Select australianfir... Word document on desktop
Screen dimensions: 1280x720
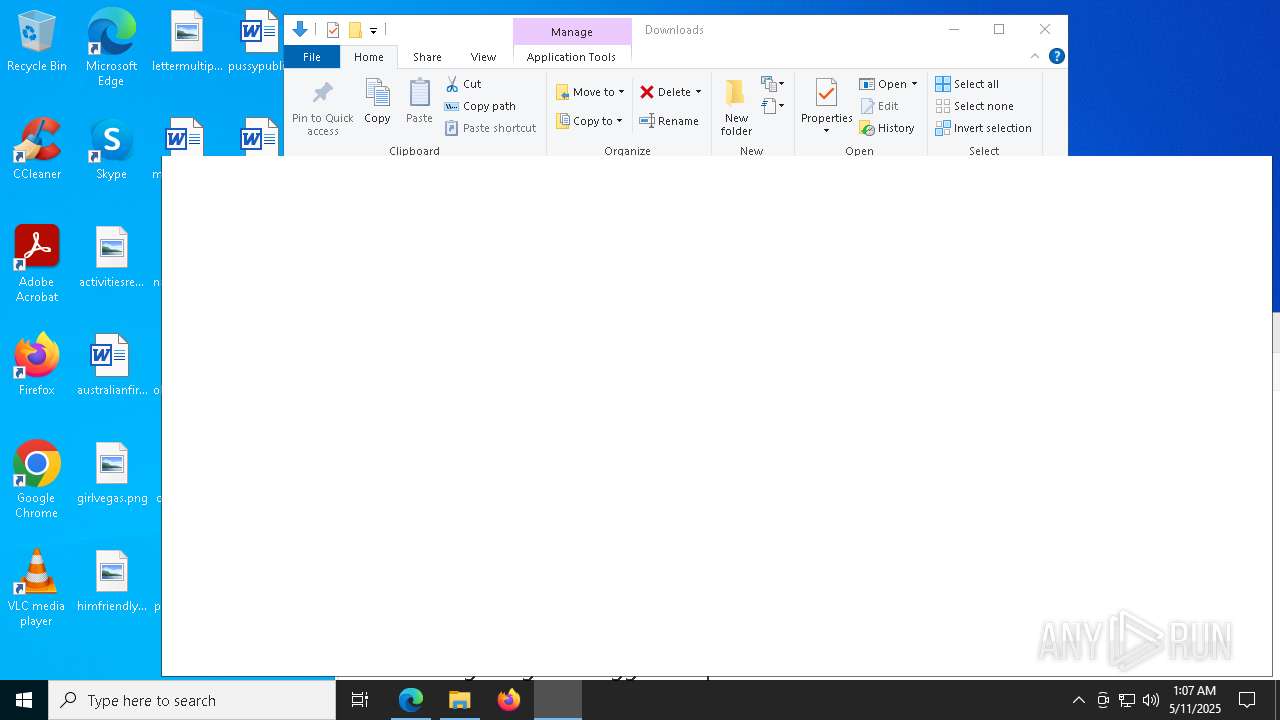pyautogui.click(x=111, y=365)
